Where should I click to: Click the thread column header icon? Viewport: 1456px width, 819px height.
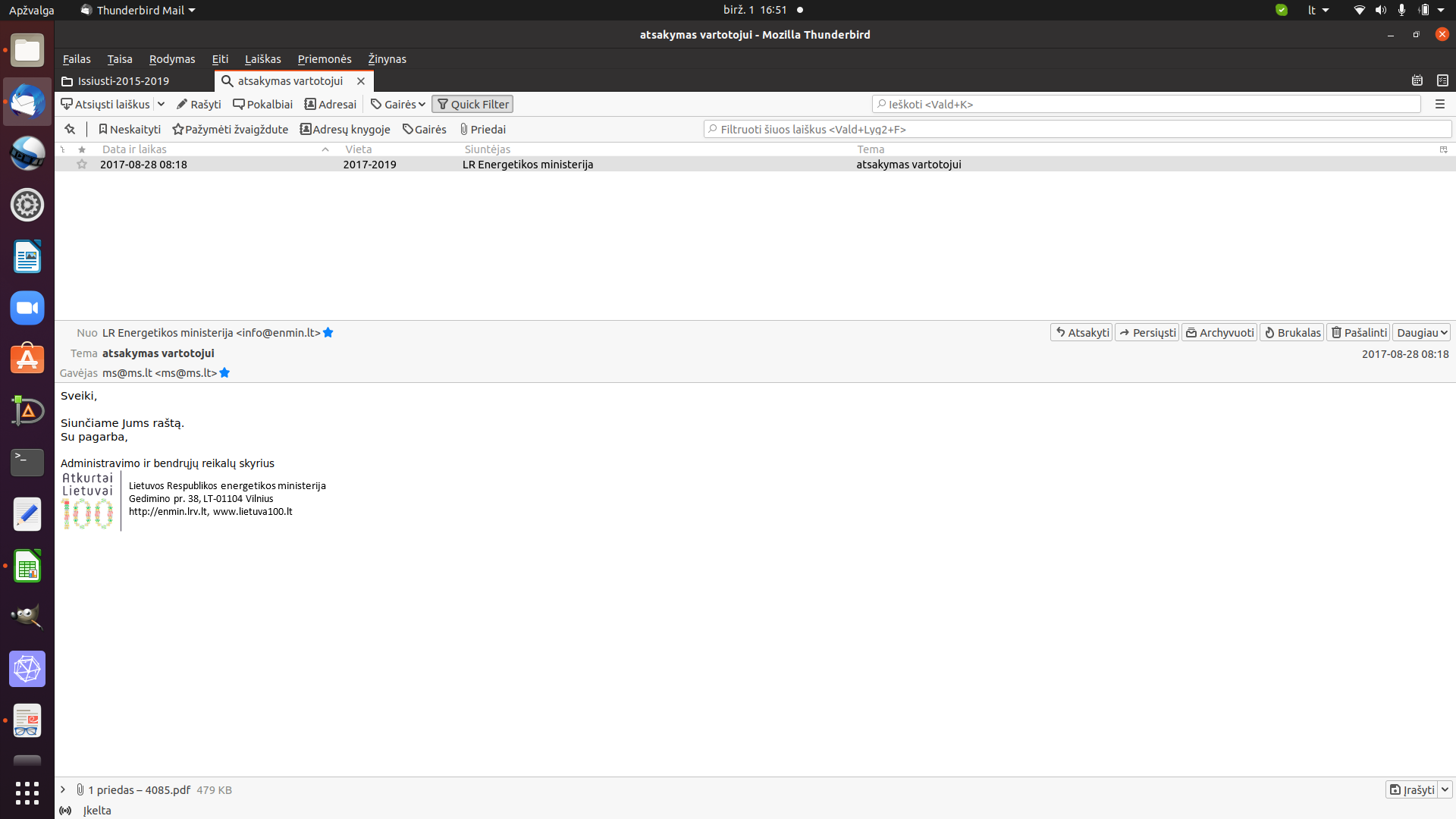(x=63, y=149)
